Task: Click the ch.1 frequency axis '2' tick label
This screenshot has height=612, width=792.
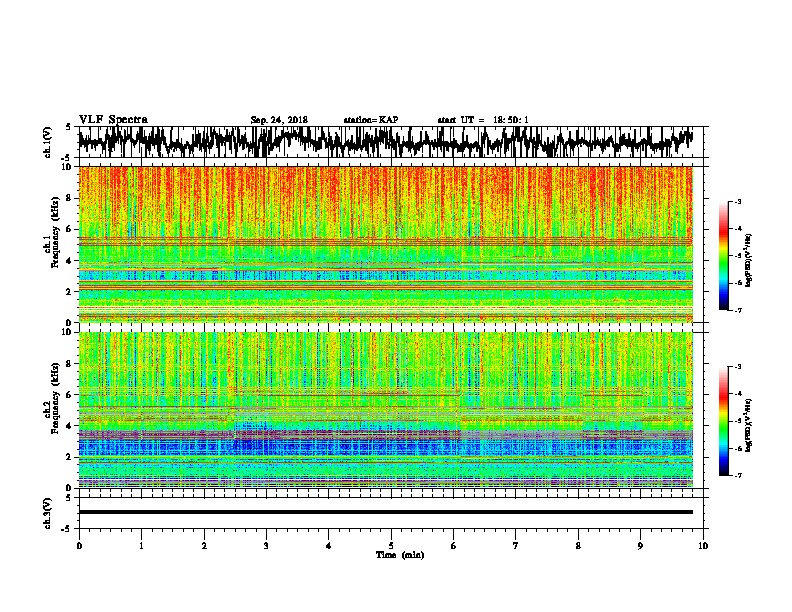Action: [69, 291]
